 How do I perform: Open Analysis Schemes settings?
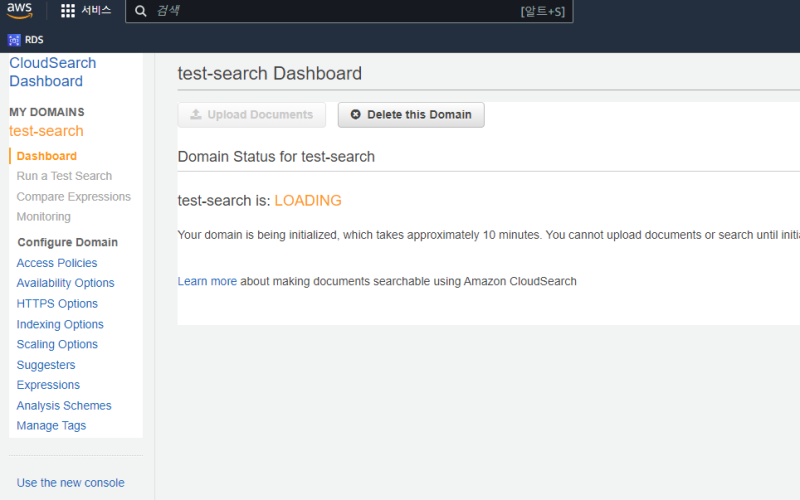[64, 405]
